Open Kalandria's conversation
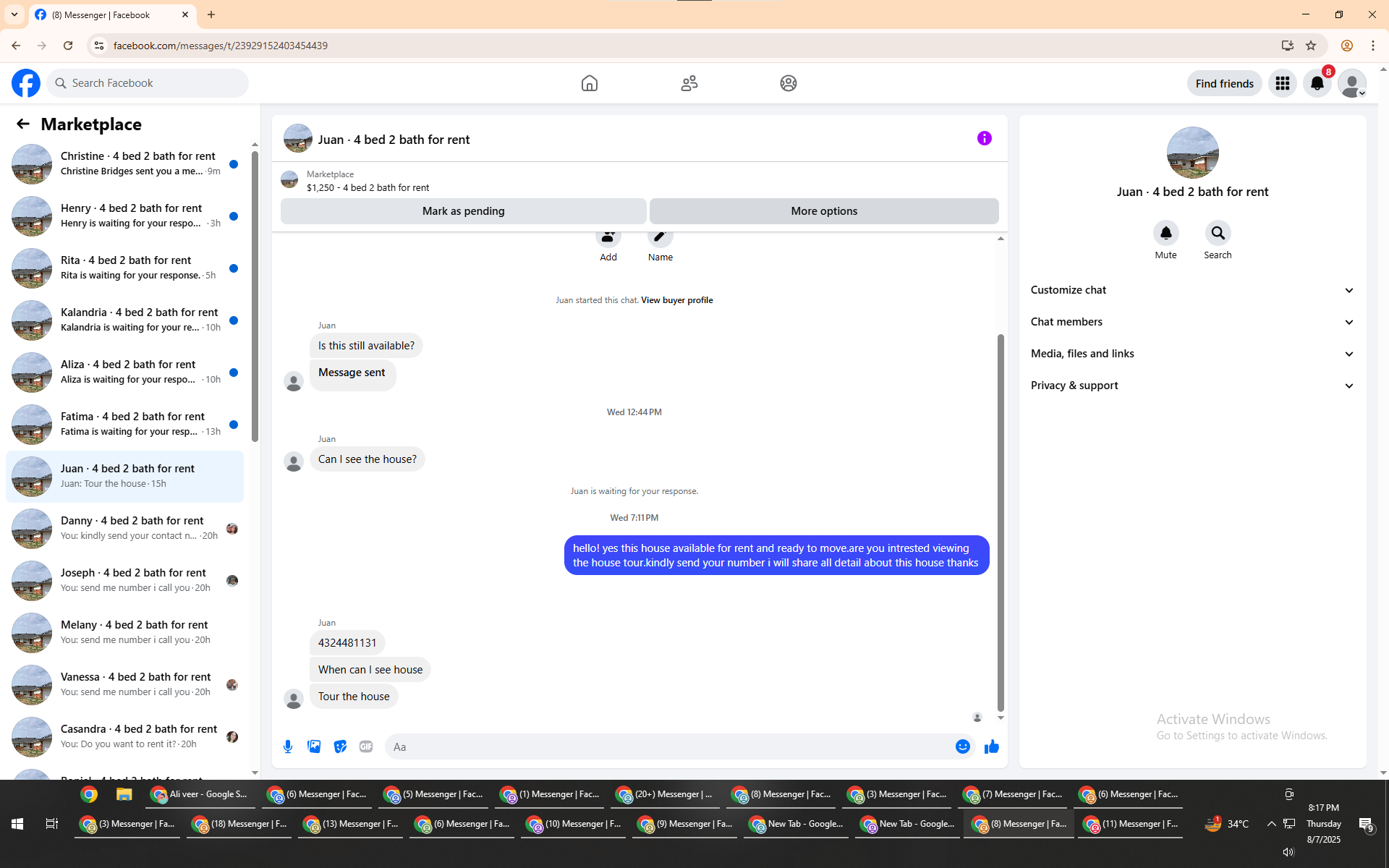This screenshot has height=868, width=1389. point(124,320)
